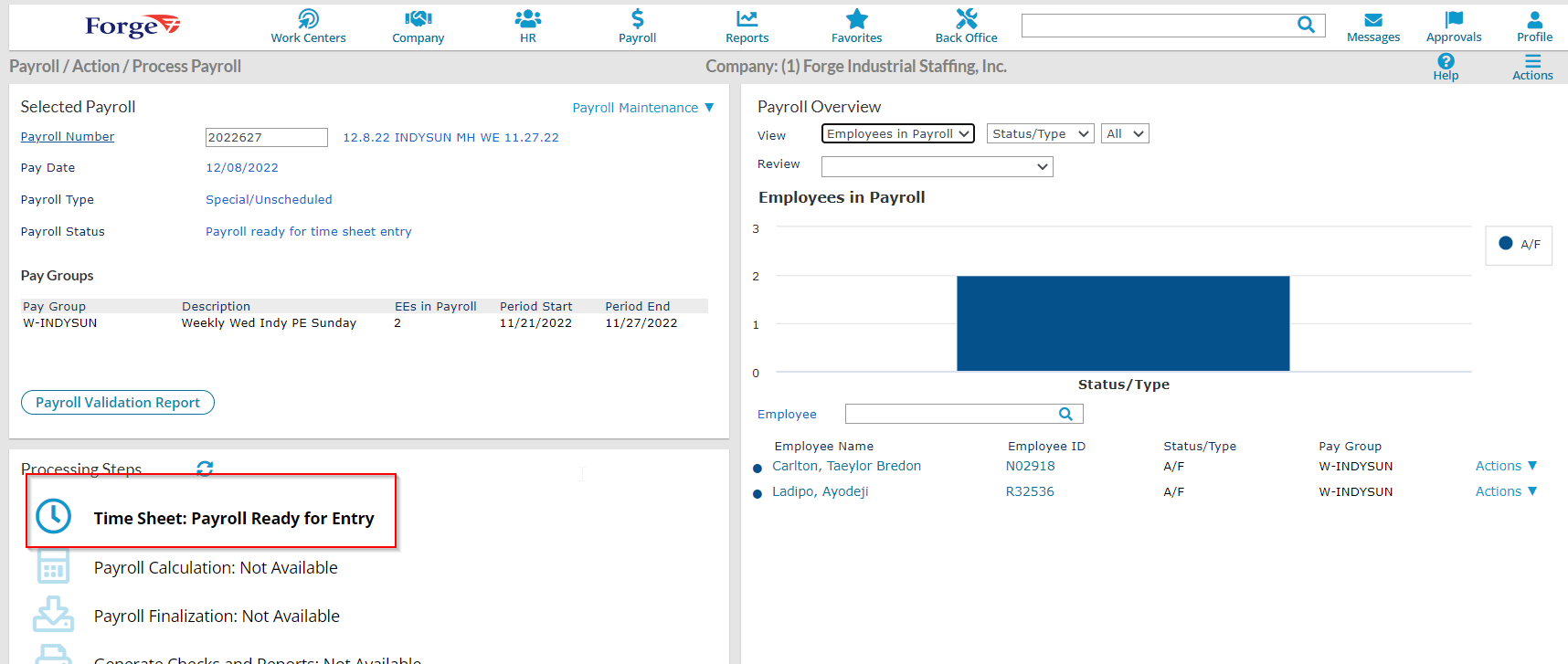This screenshot has width=1568, height=664.
Task: Select bullet beside Ladipo, Ayodeji
Action: pyautogui.click(x=757, y=493)
